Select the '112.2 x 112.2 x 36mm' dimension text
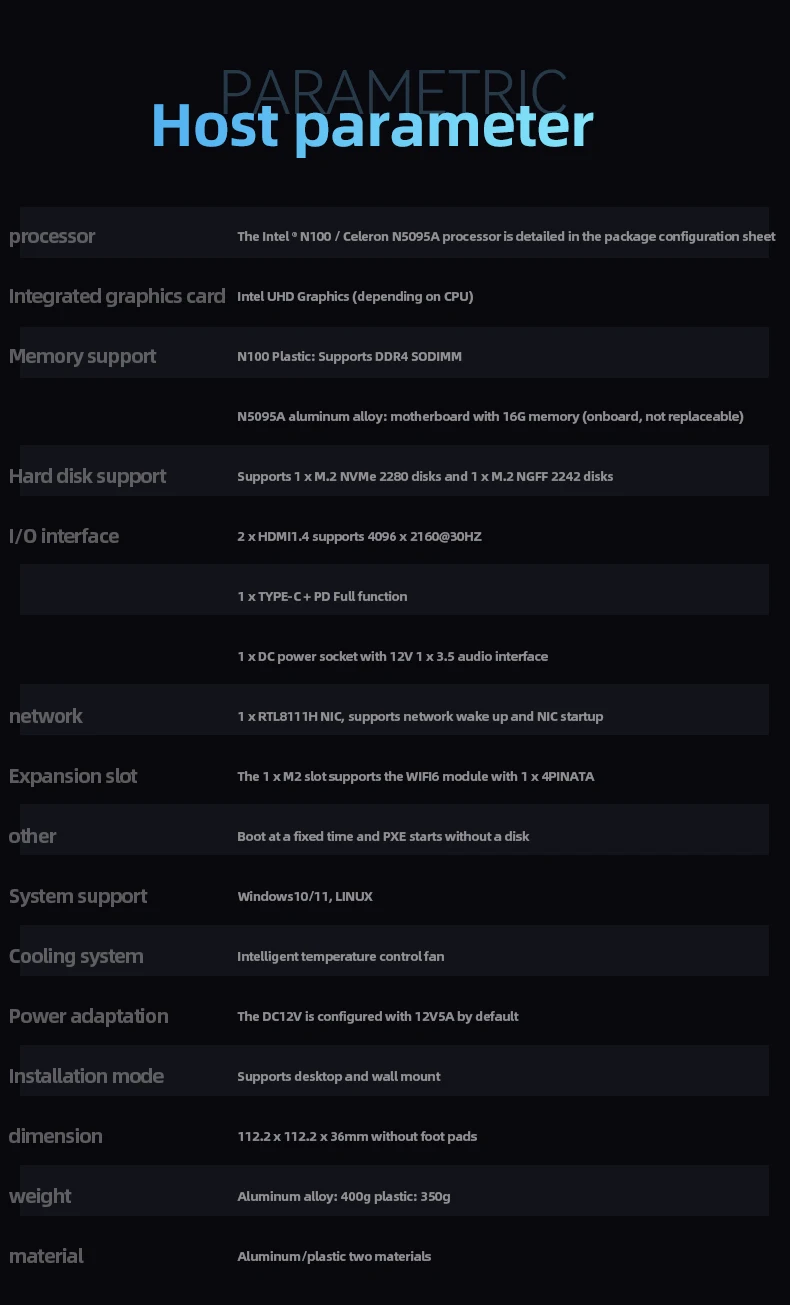 point(357,1137)
